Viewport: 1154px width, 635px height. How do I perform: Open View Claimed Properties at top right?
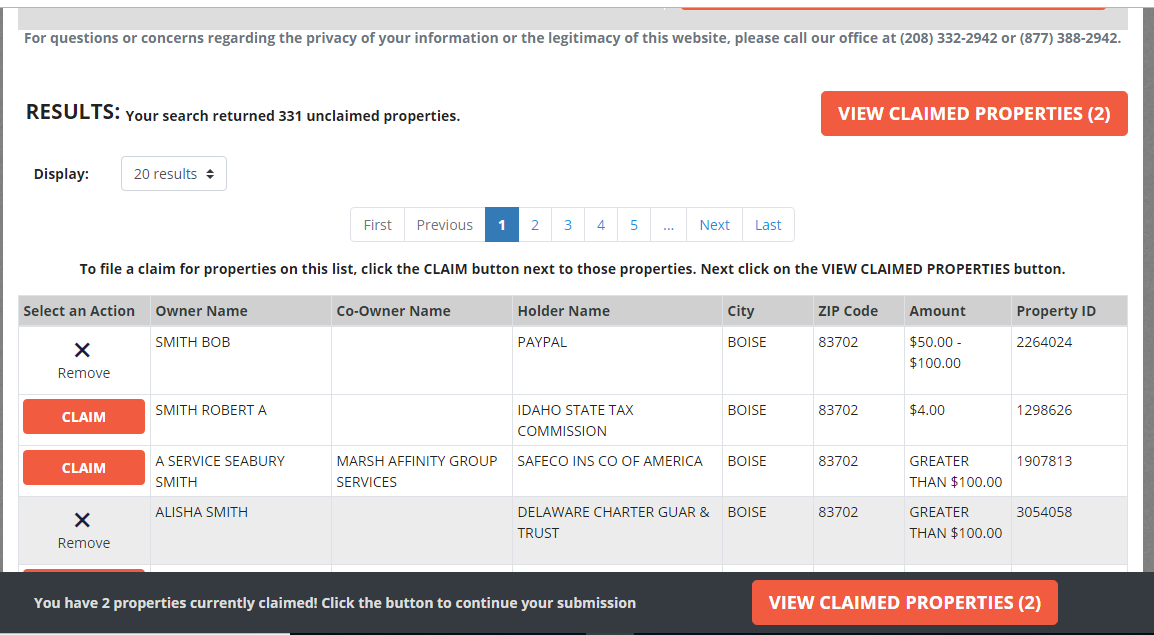click(x=973, y=113)
